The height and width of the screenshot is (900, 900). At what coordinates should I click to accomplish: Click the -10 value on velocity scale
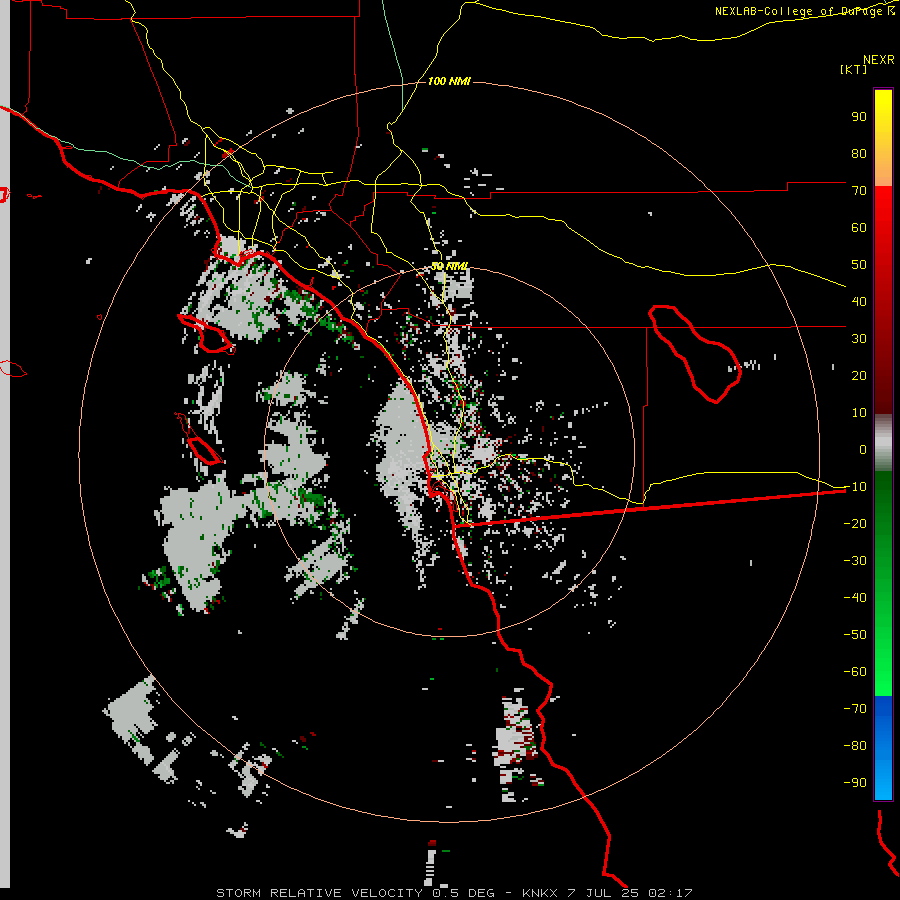coord(855,487)
